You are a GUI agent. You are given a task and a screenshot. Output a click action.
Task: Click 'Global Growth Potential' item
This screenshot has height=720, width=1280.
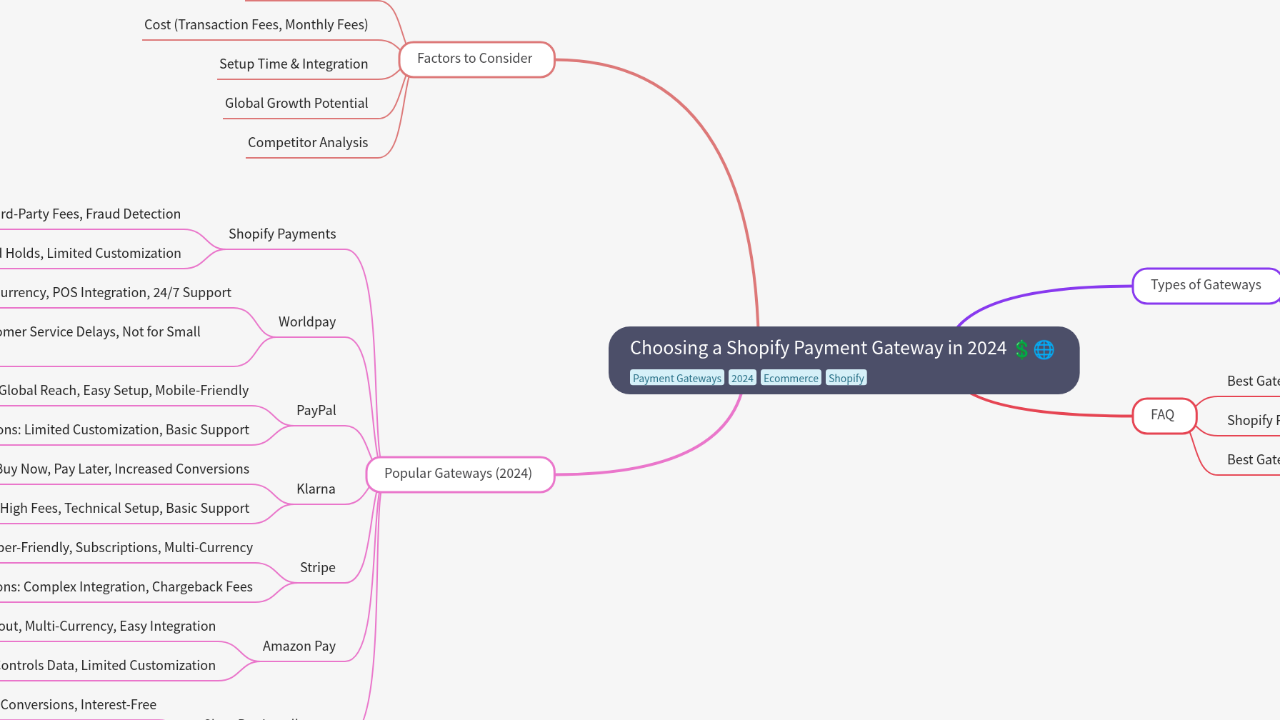coord(296,103)
